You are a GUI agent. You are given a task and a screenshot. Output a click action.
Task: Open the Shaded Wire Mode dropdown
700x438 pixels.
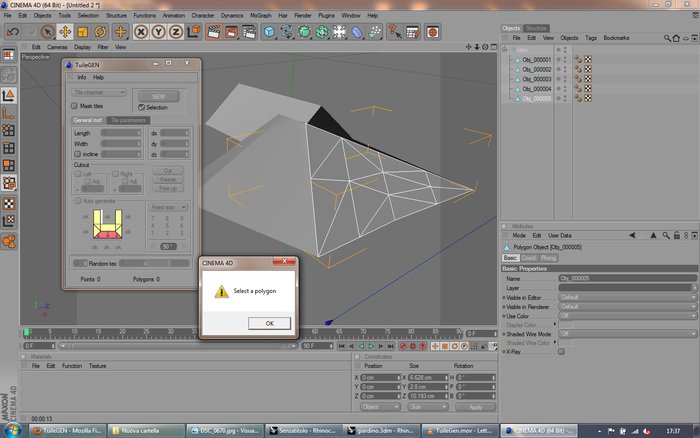point(627,334)
